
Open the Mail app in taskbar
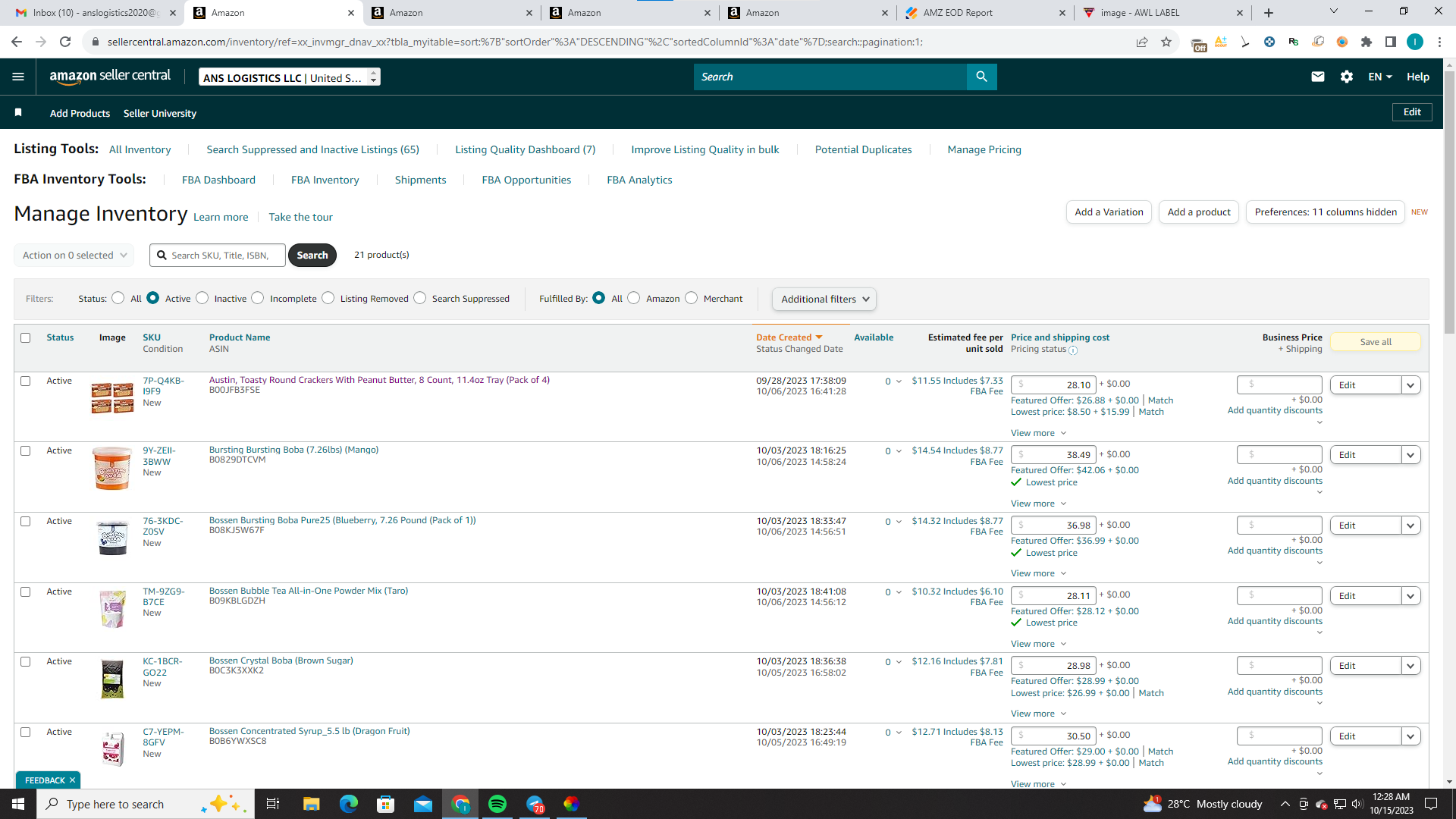point(423,804)
